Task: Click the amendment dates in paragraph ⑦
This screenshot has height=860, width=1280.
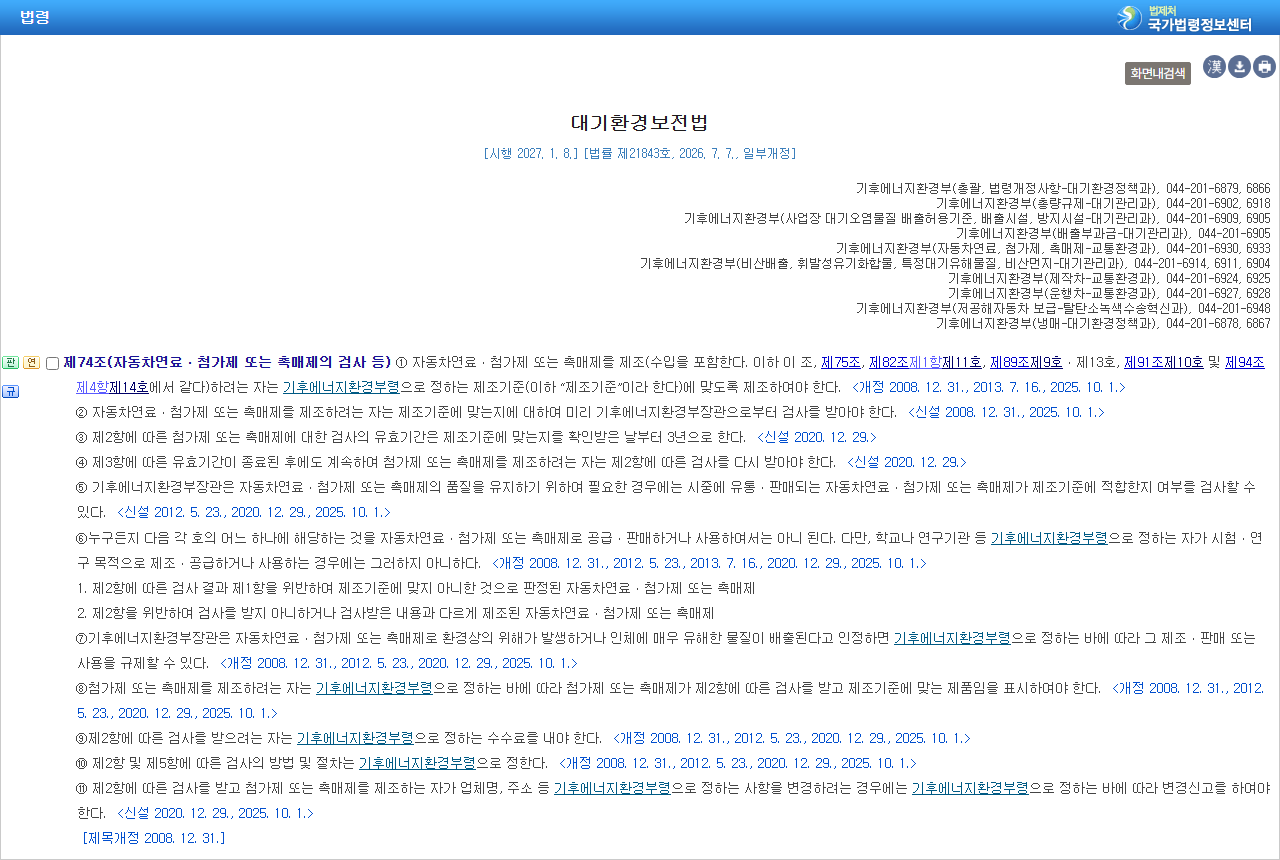Action: pos(399,662)
